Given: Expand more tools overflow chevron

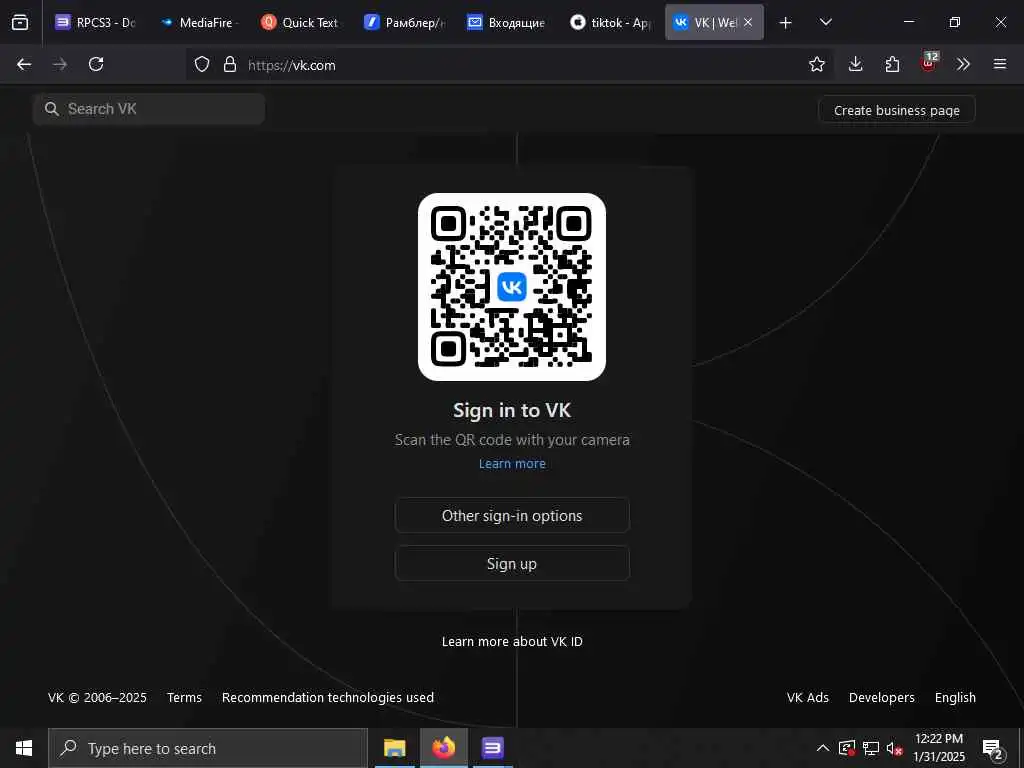Looking at the screenshot, I should pyautogui.click(x=963, y=64).
